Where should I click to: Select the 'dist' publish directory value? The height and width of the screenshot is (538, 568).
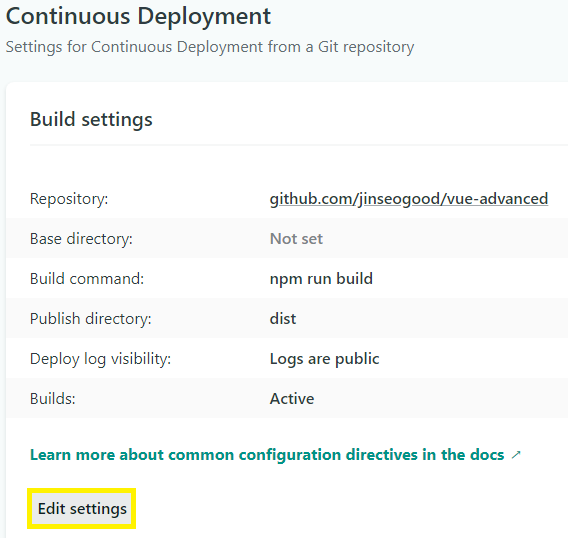283,319
